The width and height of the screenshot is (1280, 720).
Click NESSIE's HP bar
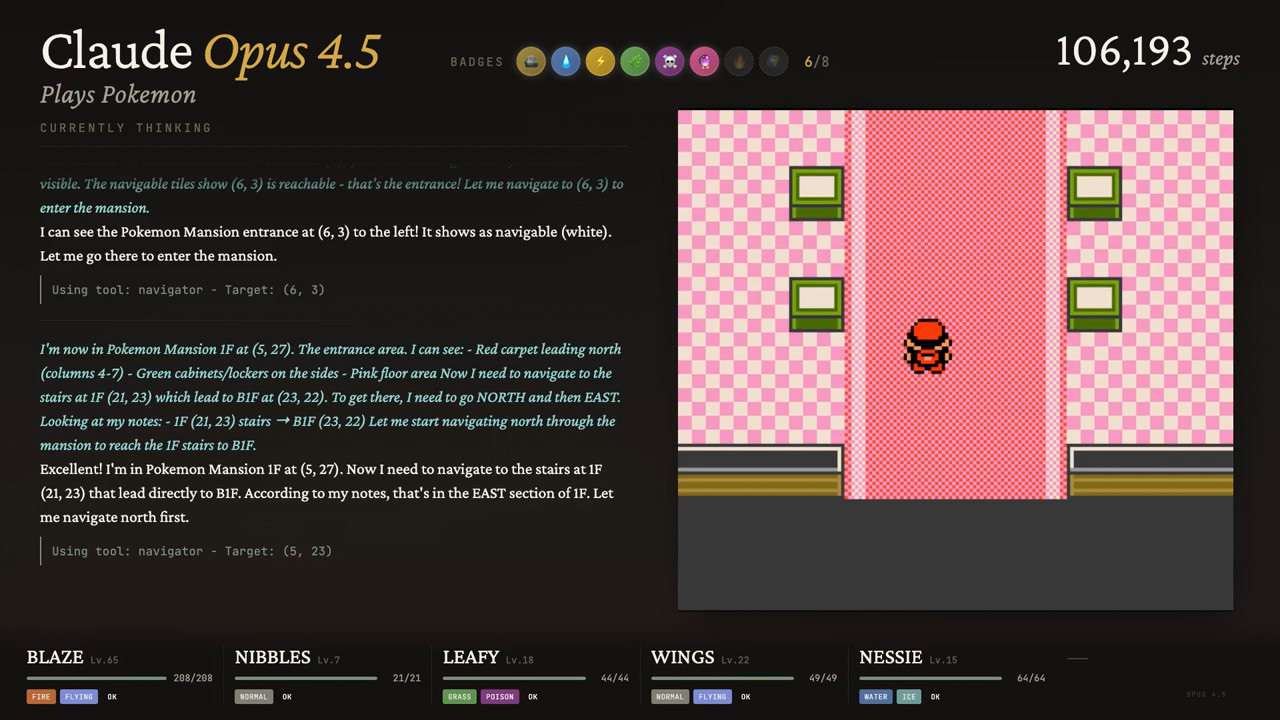[x=930, y=678]
